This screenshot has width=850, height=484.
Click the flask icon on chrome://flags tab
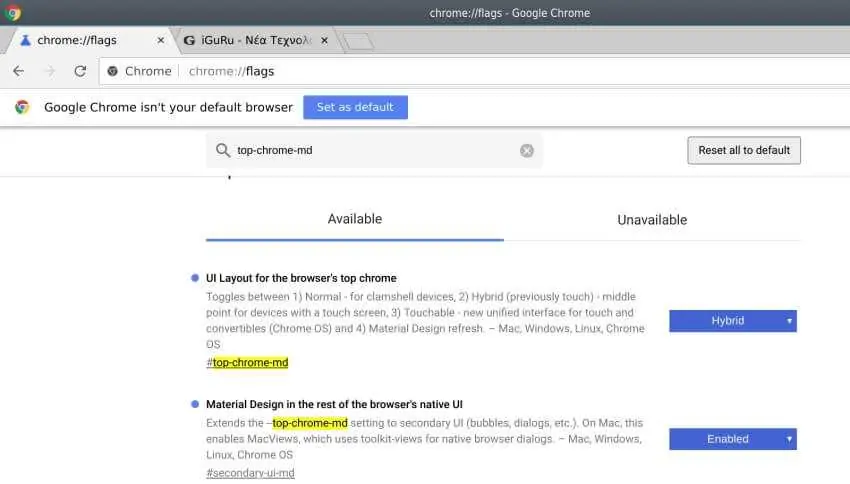[x=25, y=40]
